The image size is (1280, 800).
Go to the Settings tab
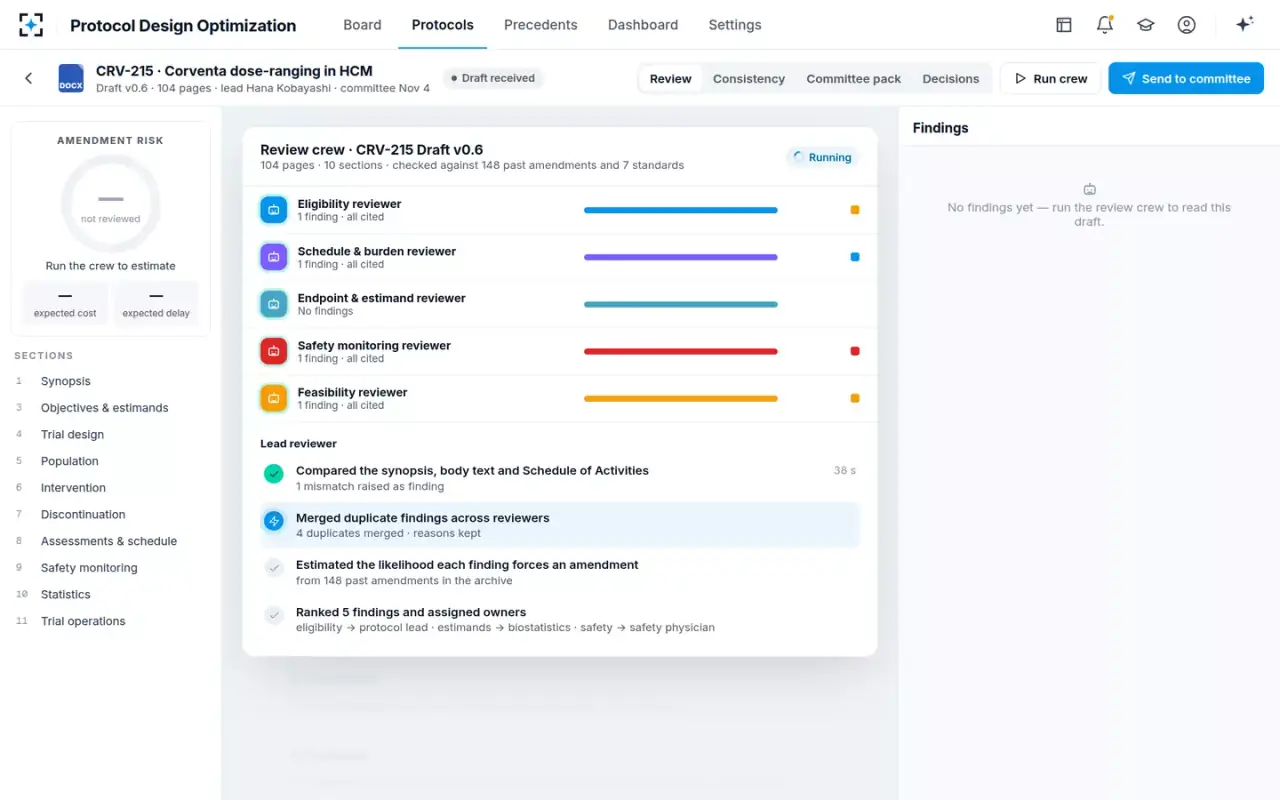click(735, 25)
